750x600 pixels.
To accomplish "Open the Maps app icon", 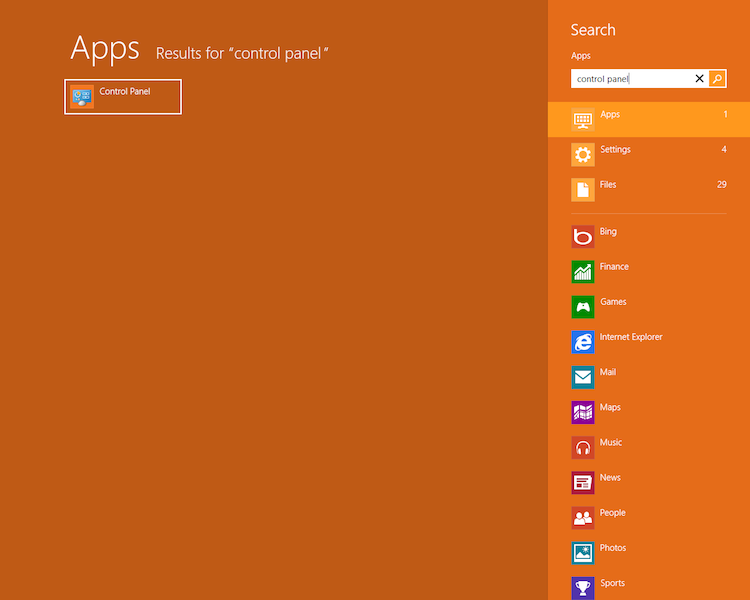I will tap(583, 412).
